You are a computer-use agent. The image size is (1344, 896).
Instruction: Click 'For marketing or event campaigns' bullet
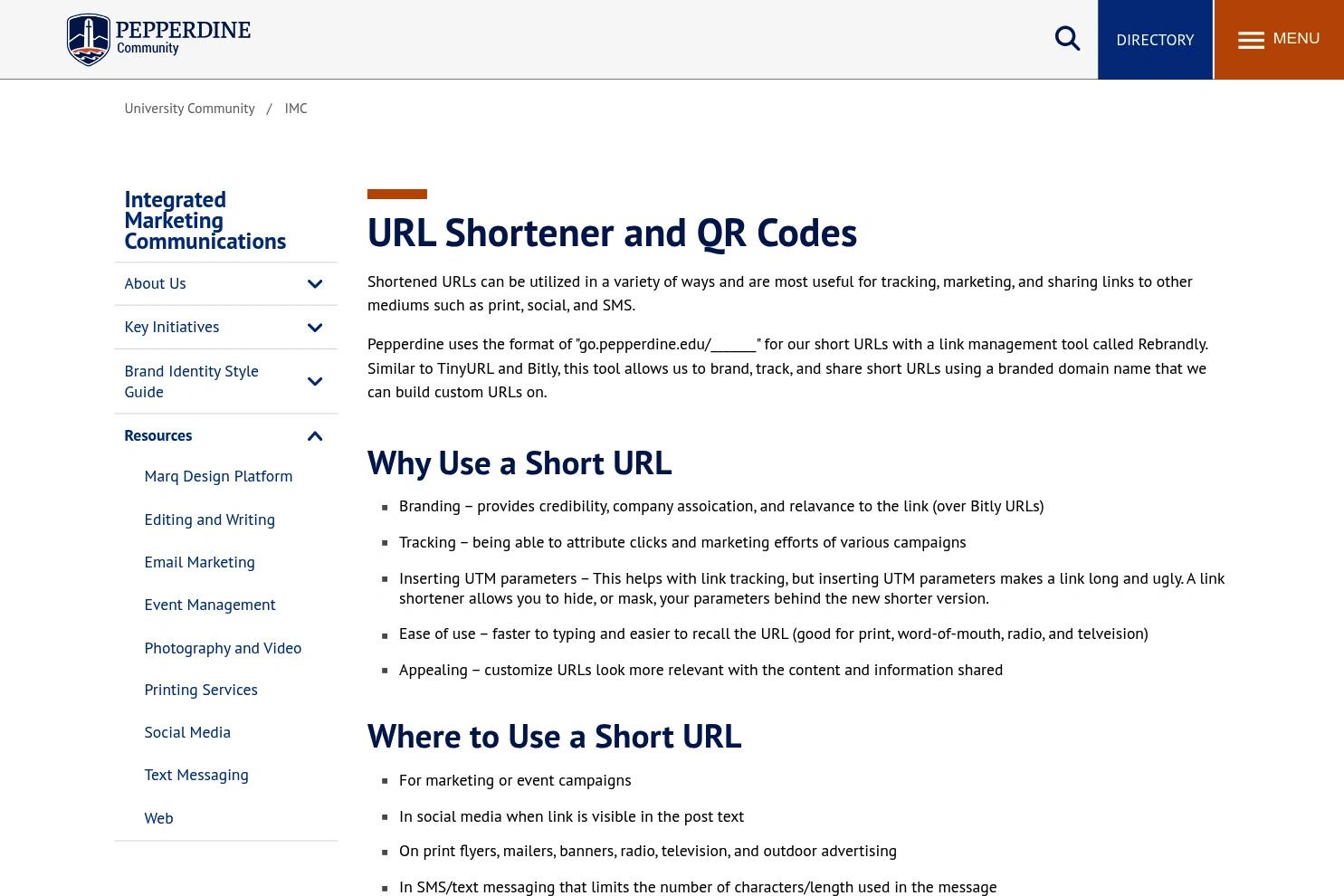(515, 780)
